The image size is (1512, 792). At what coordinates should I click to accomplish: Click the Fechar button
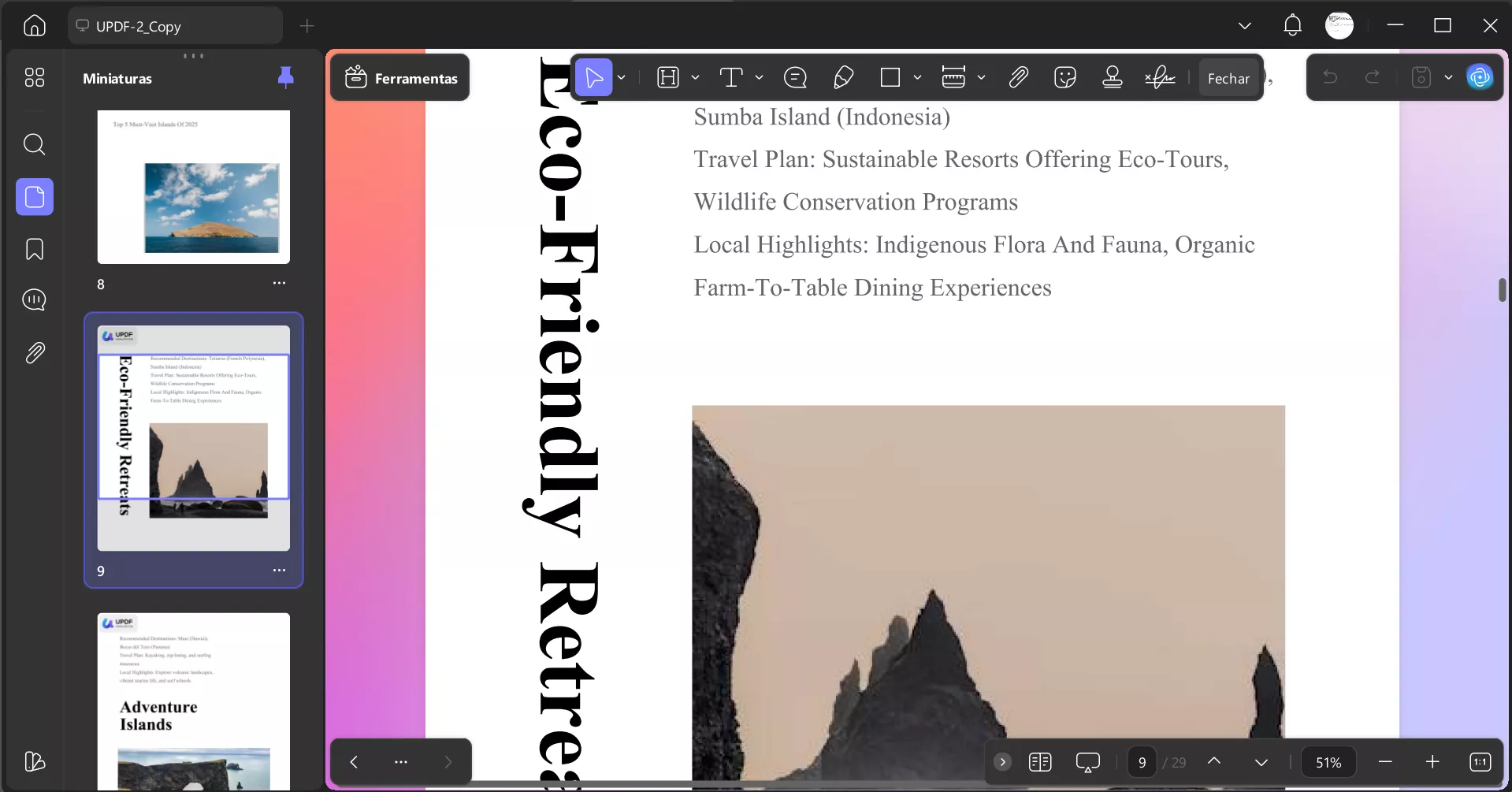pos(1228,78)
